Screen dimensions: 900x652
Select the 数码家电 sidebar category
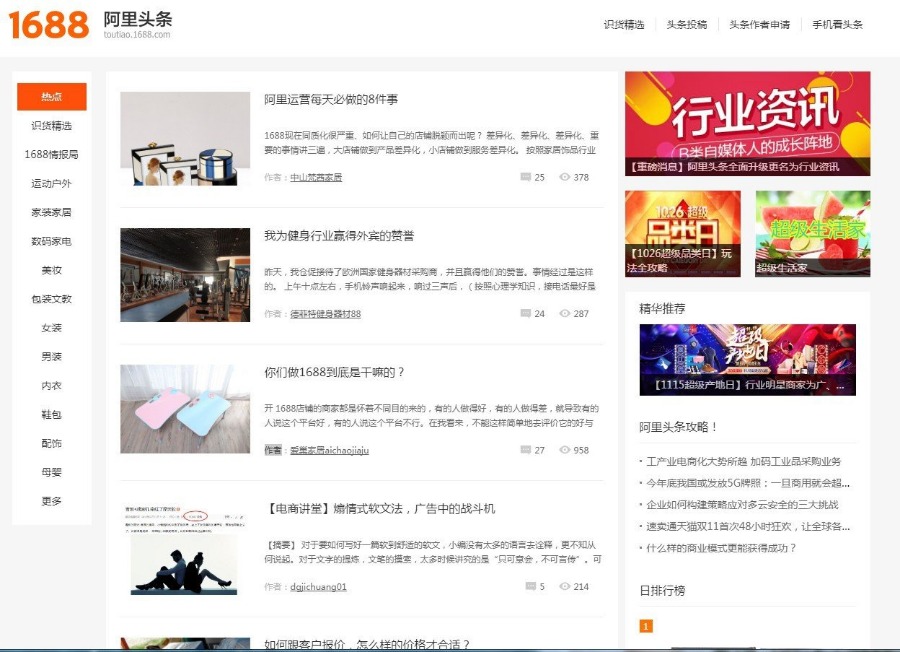[x=52, y=240]
